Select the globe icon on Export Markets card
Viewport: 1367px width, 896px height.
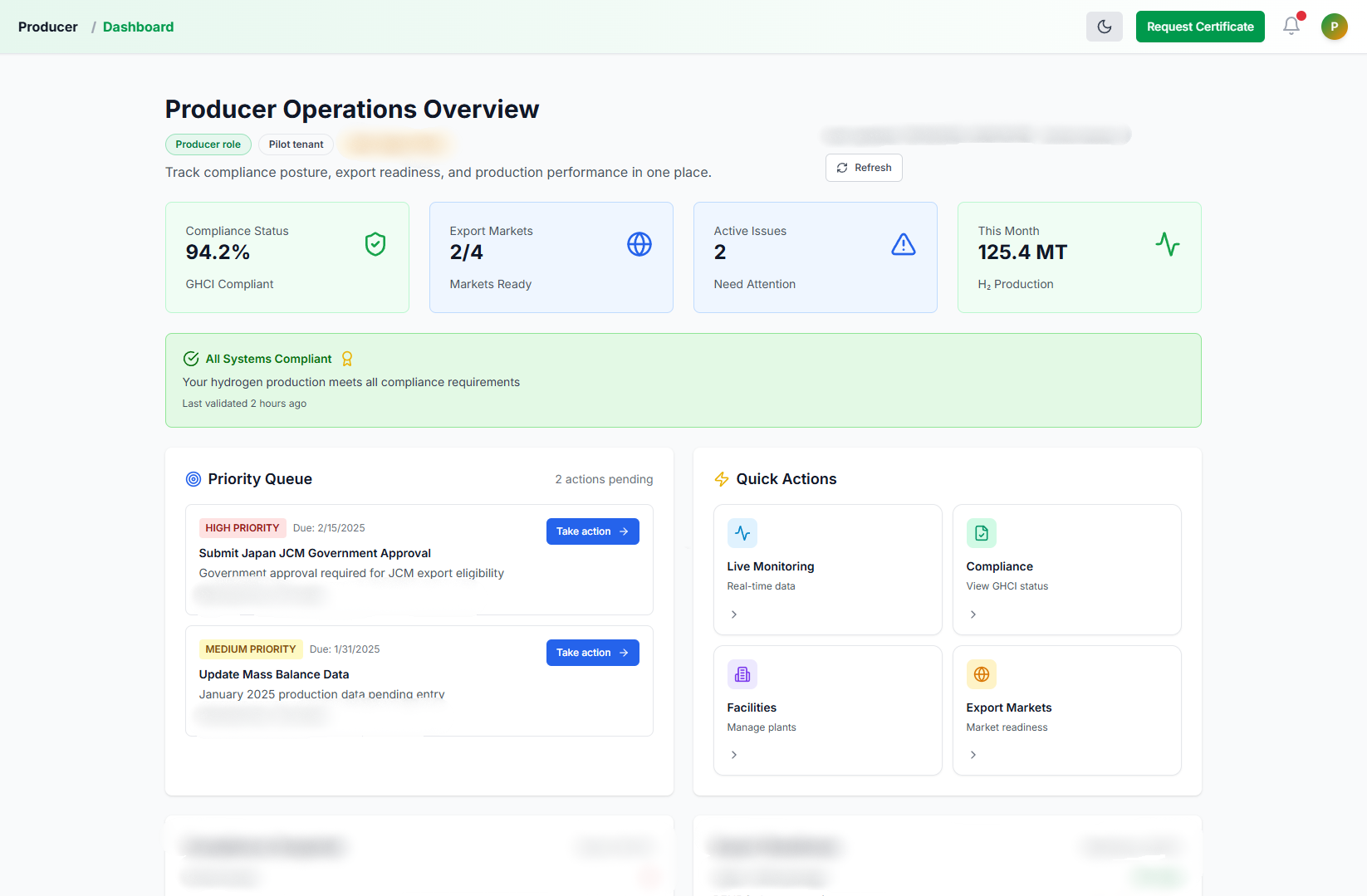[639, 244]
